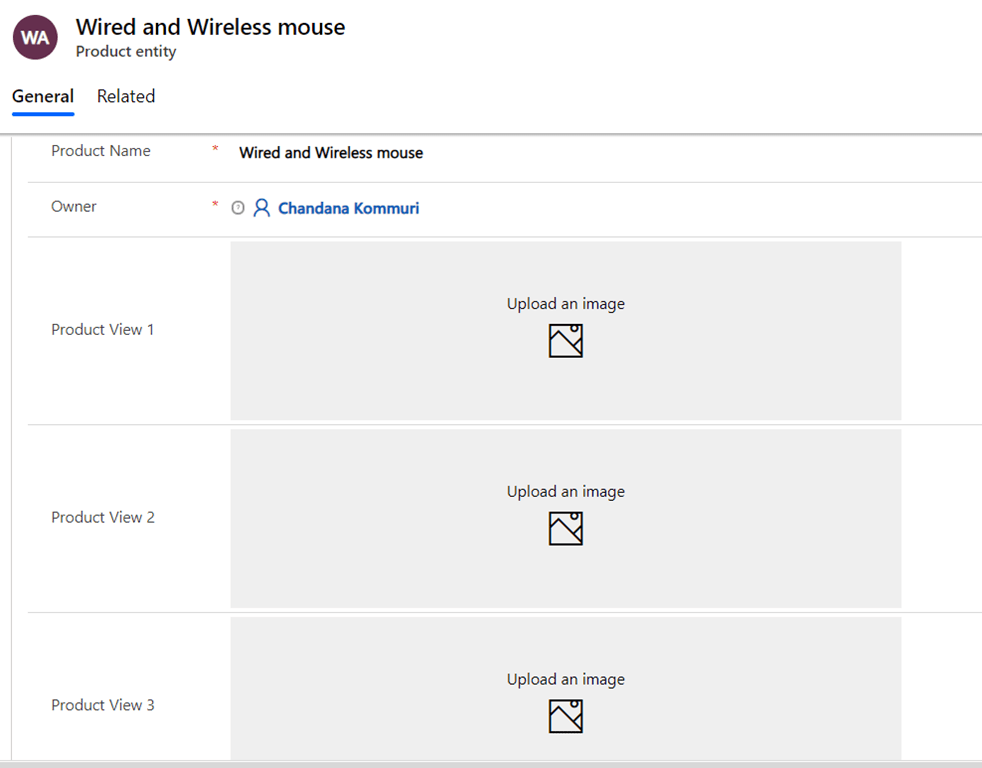This screenshot has height=768, width=982.
Task: Click the horizontal scrollbar at the bottom
Action: point(490,764)
